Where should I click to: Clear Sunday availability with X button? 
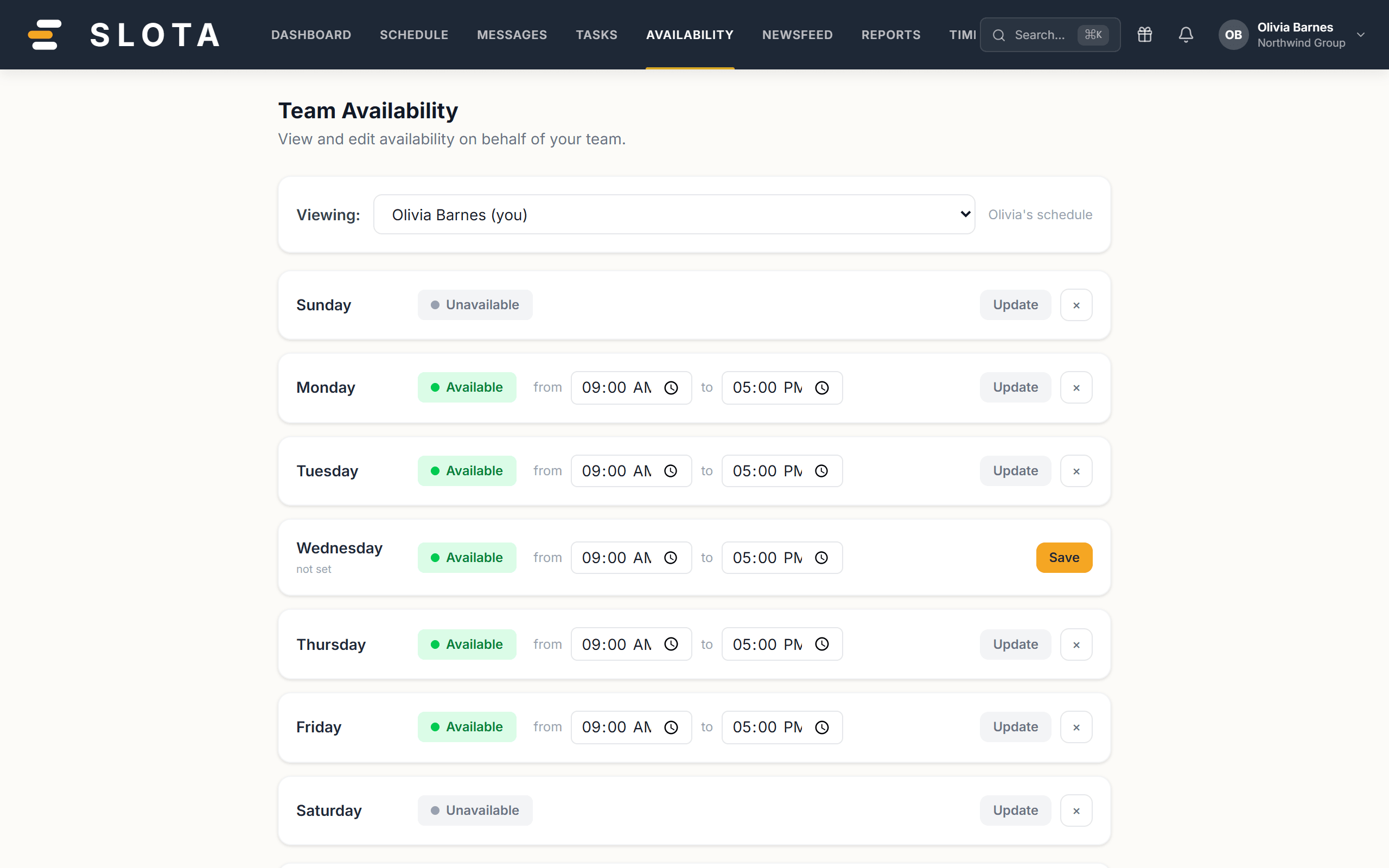1076,305
